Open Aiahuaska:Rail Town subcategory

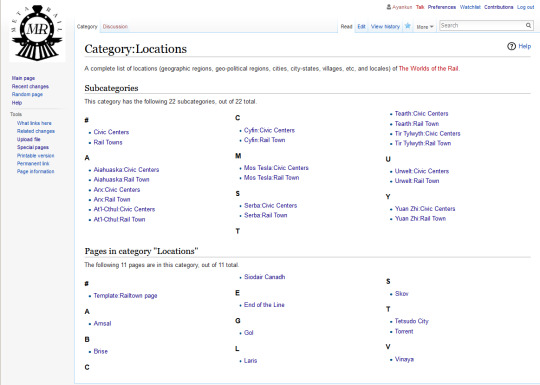121,179
